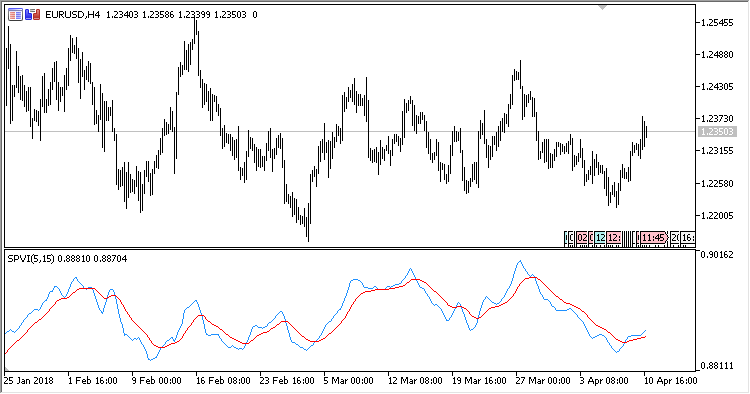Click the indicator scale value 0.88111

pyautogui.click(x=717, y=366)
